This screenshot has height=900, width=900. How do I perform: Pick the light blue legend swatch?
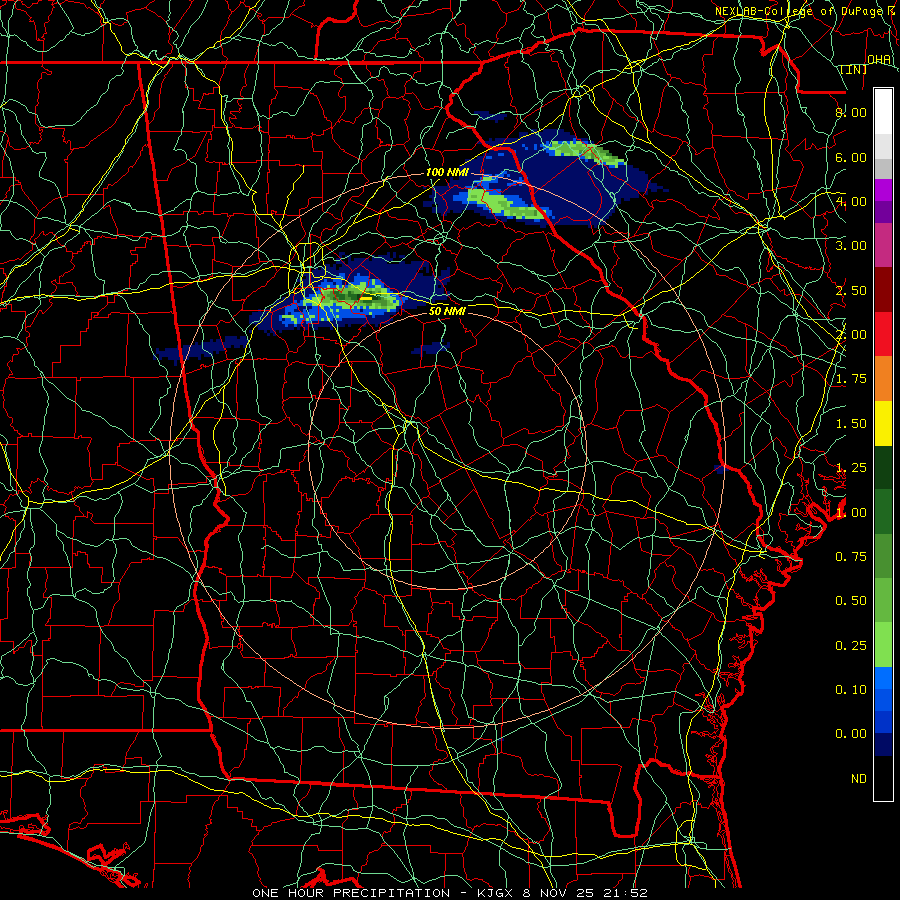[883, 678]
